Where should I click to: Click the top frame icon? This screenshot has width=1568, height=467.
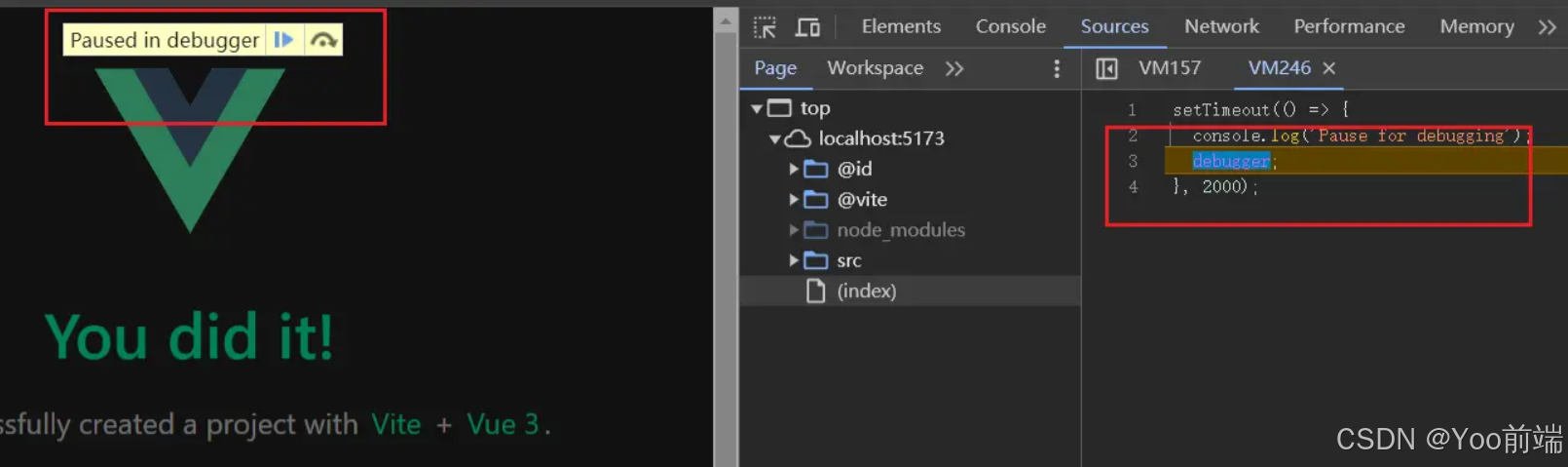(779, 108)
